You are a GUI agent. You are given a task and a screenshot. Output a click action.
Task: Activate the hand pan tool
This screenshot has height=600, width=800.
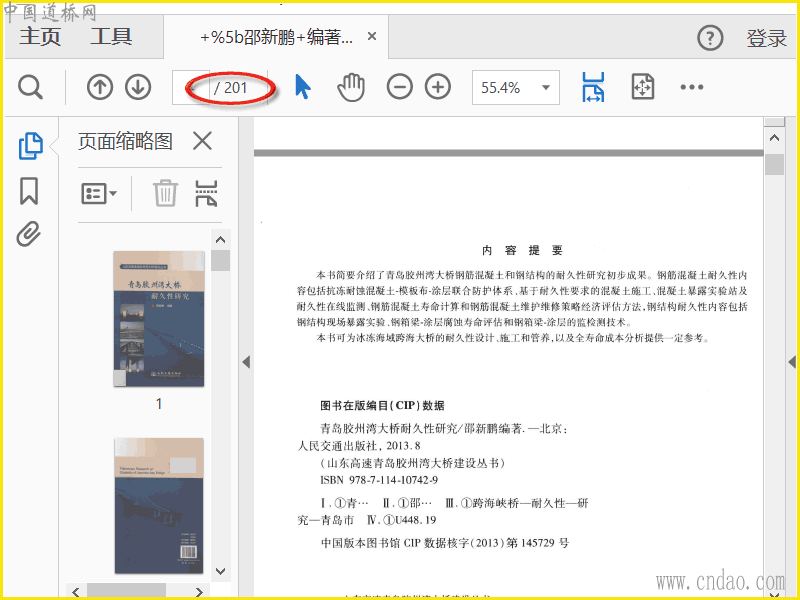(351, 87)
